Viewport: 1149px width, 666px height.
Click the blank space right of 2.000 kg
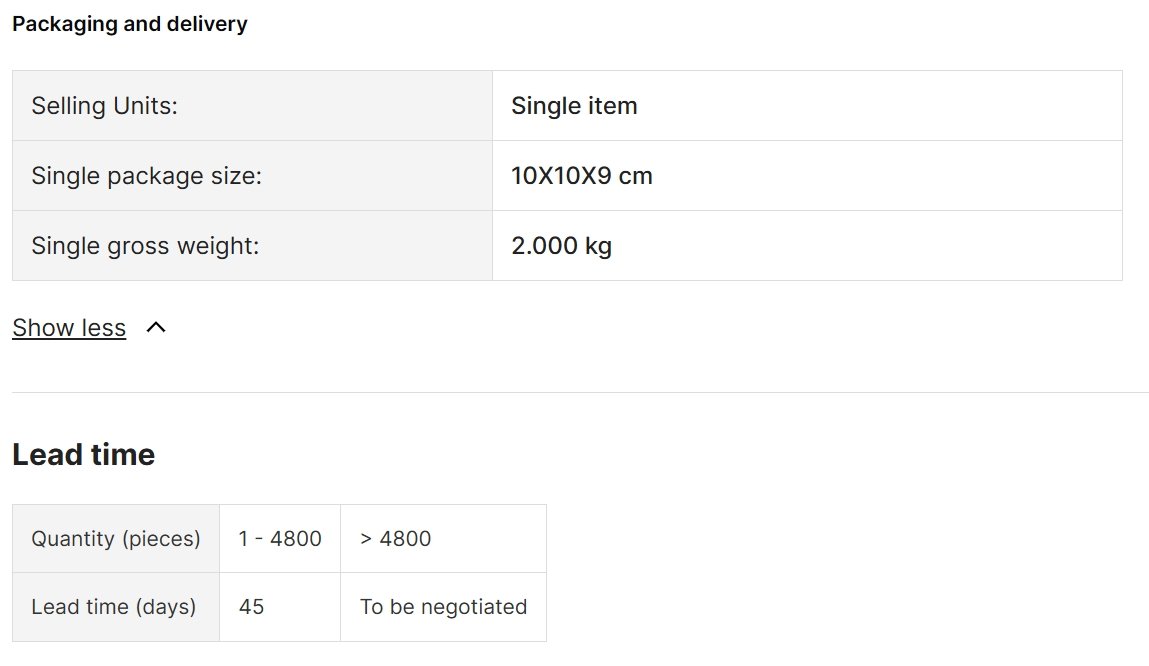click(x=867, y=245)
